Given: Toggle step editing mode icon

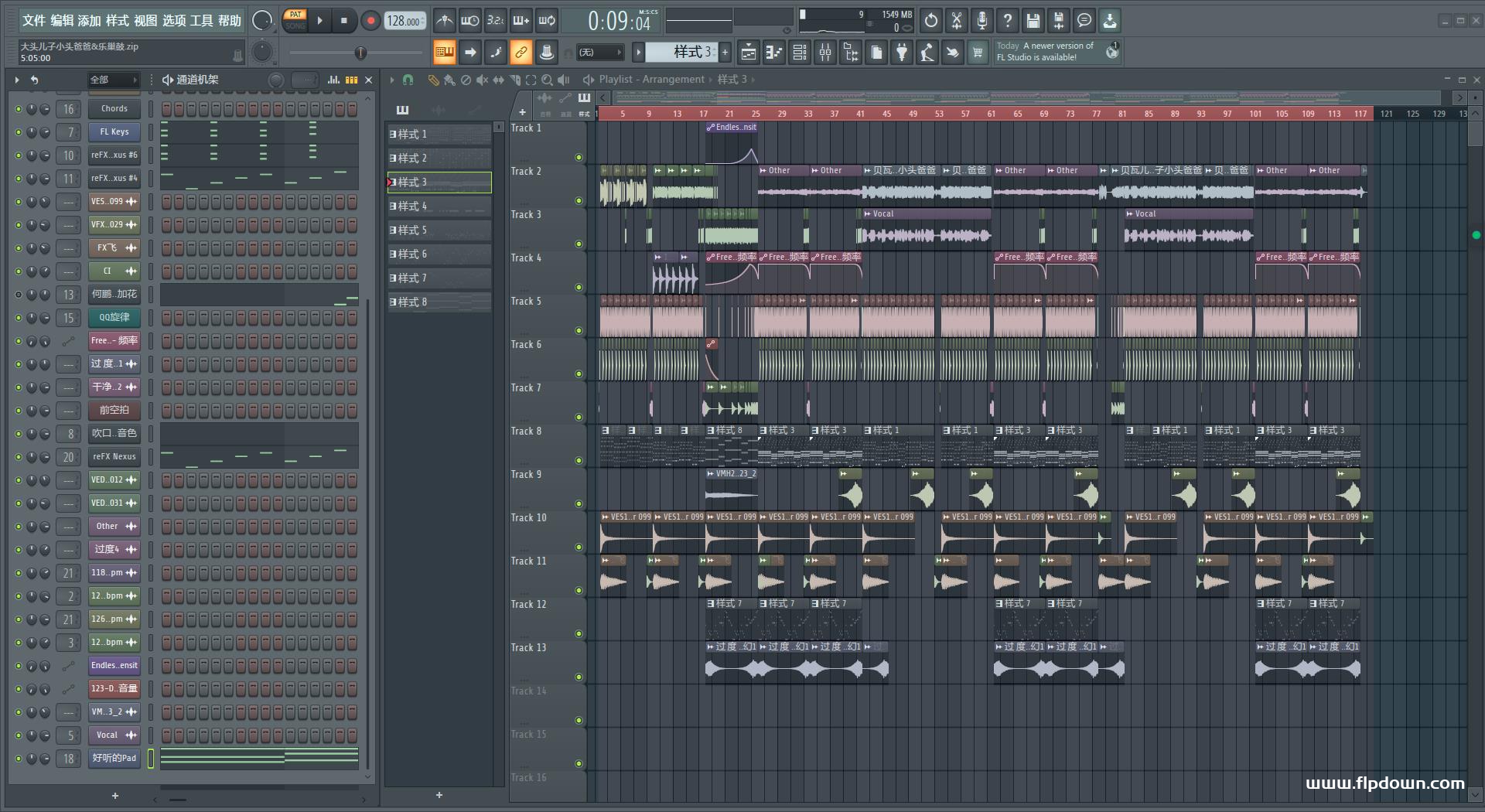Looking at the screenshot, I should (x=495, y=53).
